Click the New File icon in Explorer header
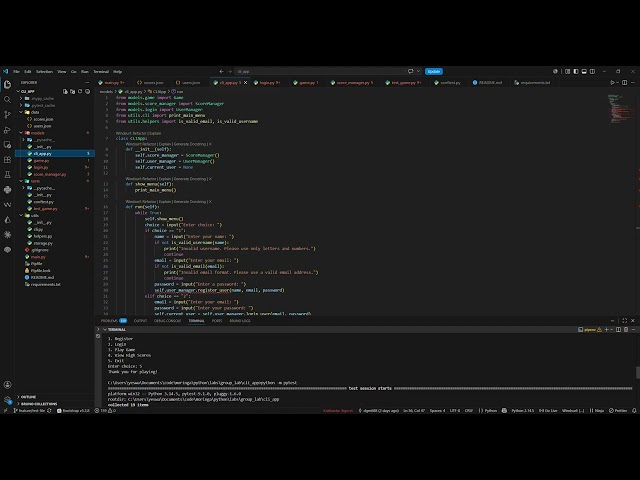640x480 pixels. click(65, 91)
